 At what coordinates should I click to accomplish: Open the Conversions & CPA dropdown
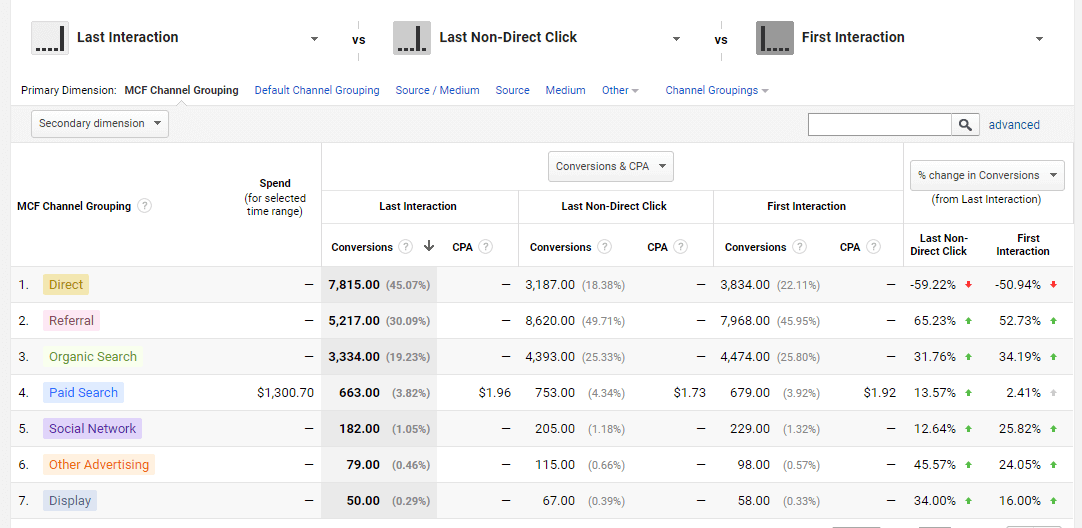[x=610, y=167]
